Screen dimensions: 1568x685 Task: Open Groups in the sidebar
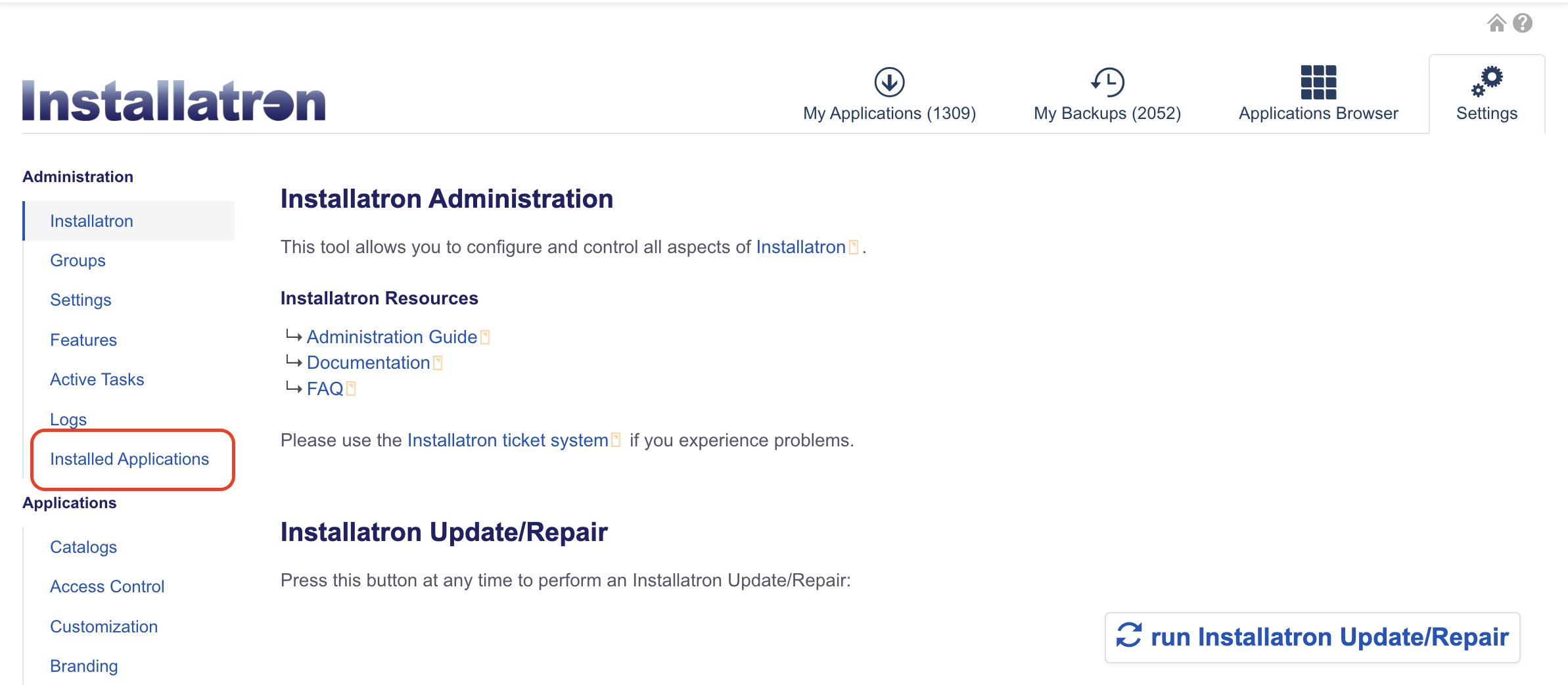[78, 260]
